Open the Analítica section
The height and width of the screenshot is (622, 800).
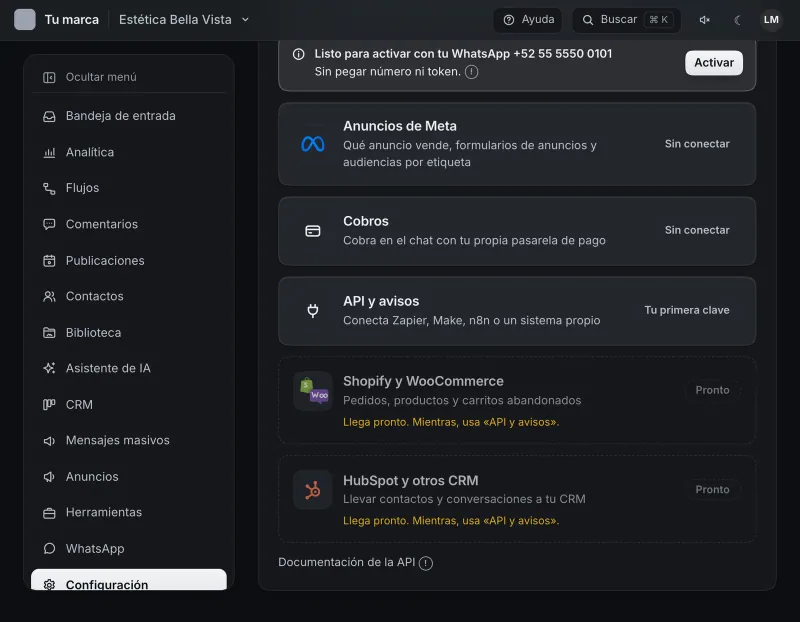pyautogui.click(x=129, y=153)
